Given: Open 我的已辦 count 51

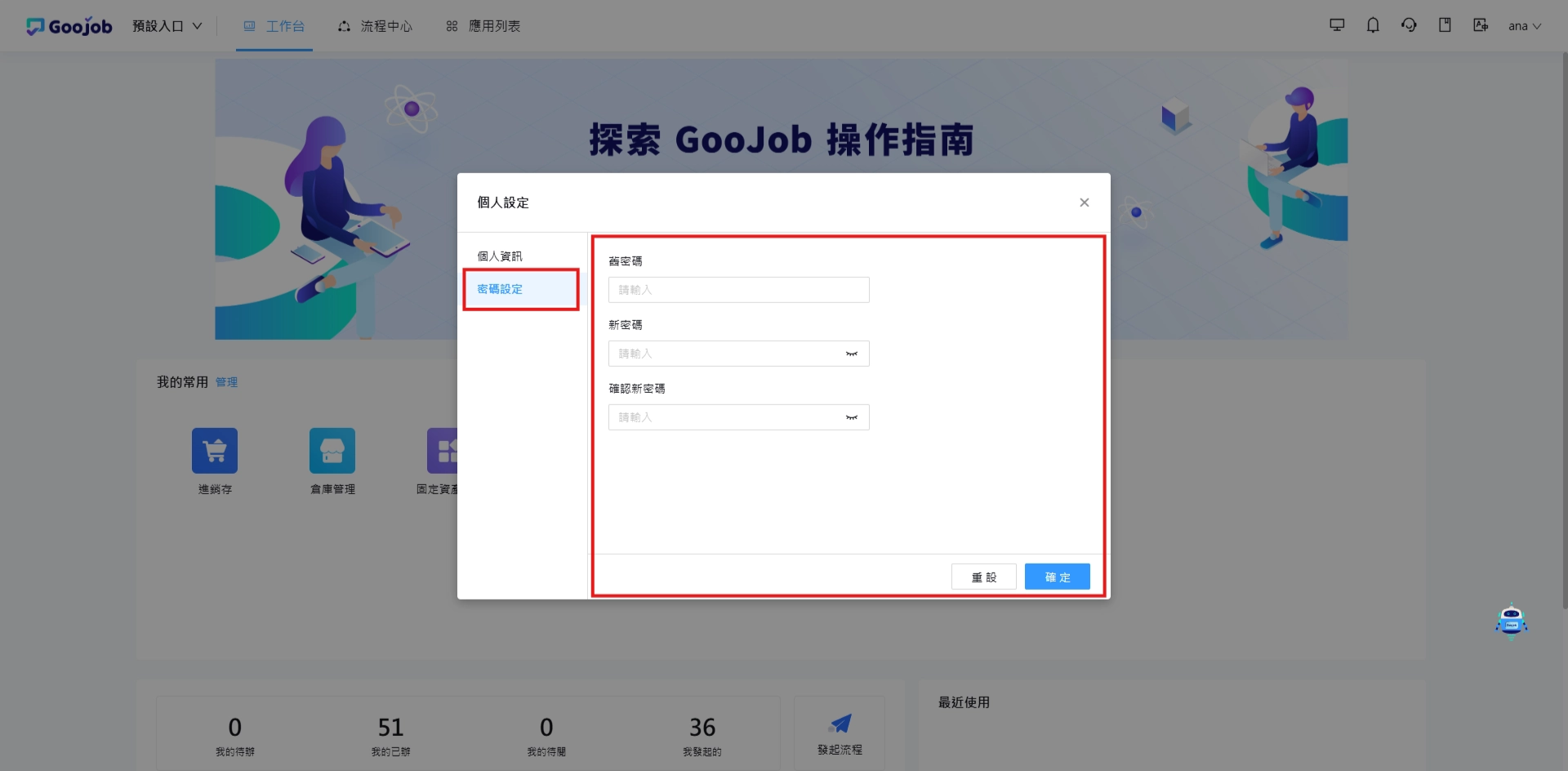Looking at the screenshot, I should (391, 735).
